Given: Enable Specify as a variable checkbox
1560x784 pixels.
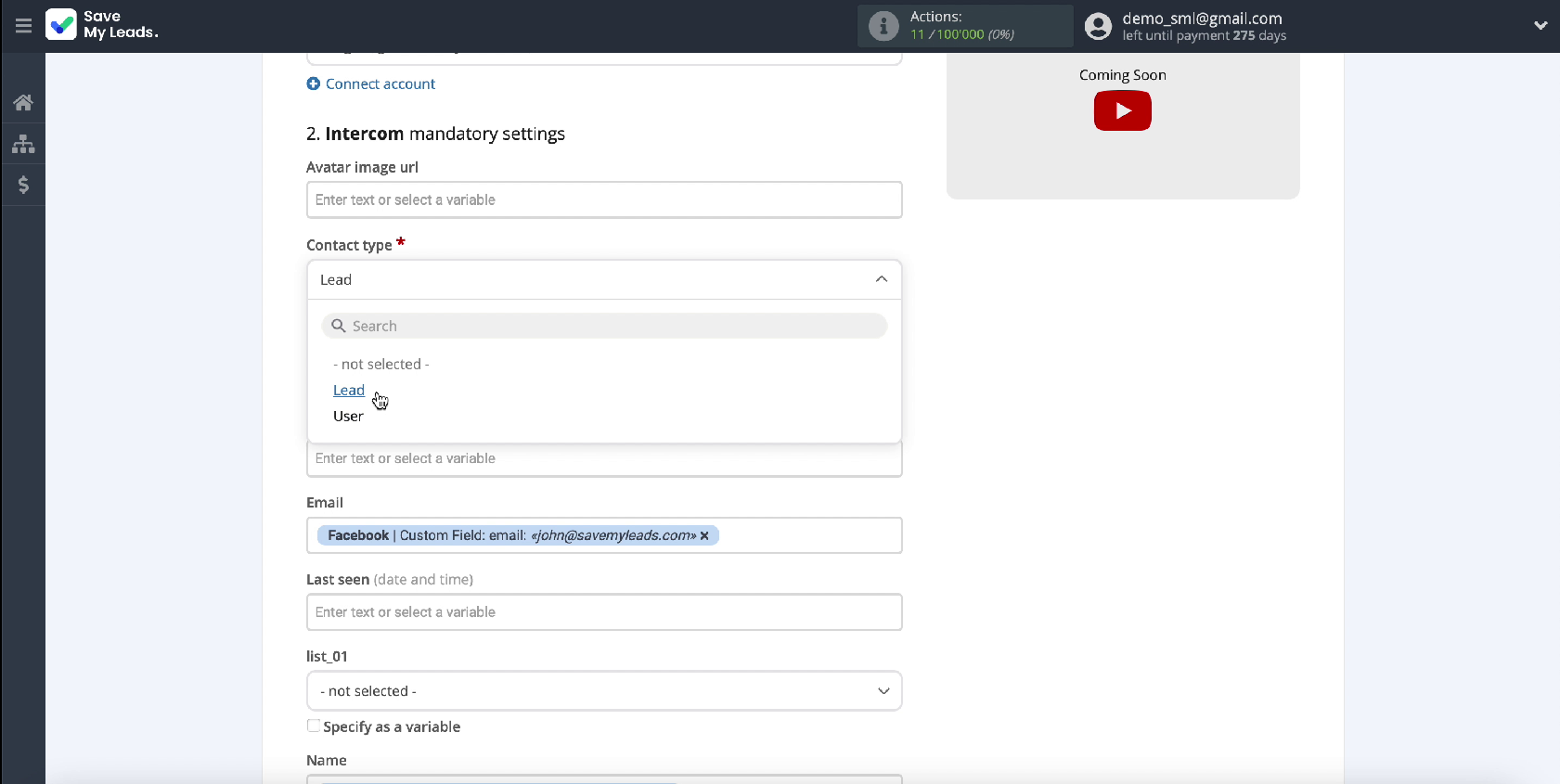Looking at the screenshot, I should 314,726.
